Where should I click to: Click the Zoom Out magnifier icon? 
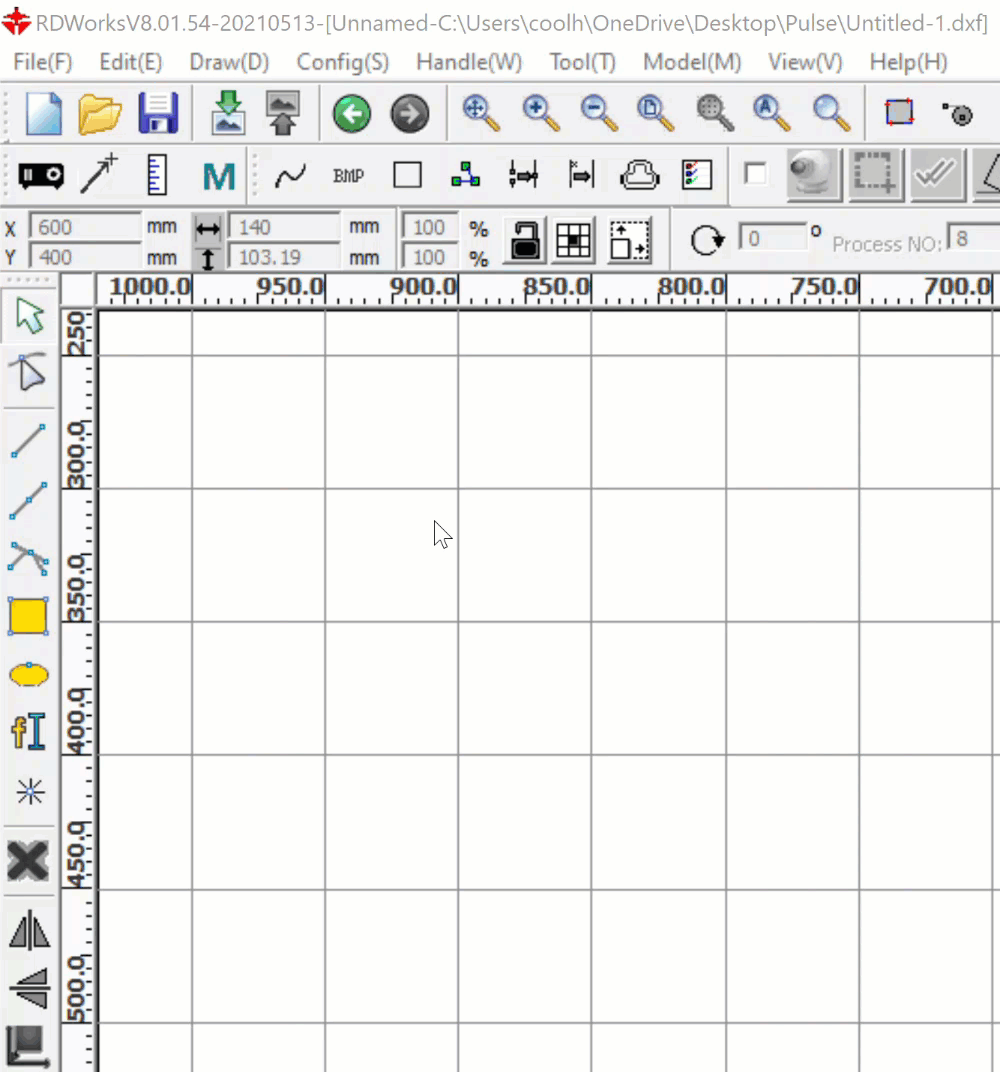tap(599, 113)
